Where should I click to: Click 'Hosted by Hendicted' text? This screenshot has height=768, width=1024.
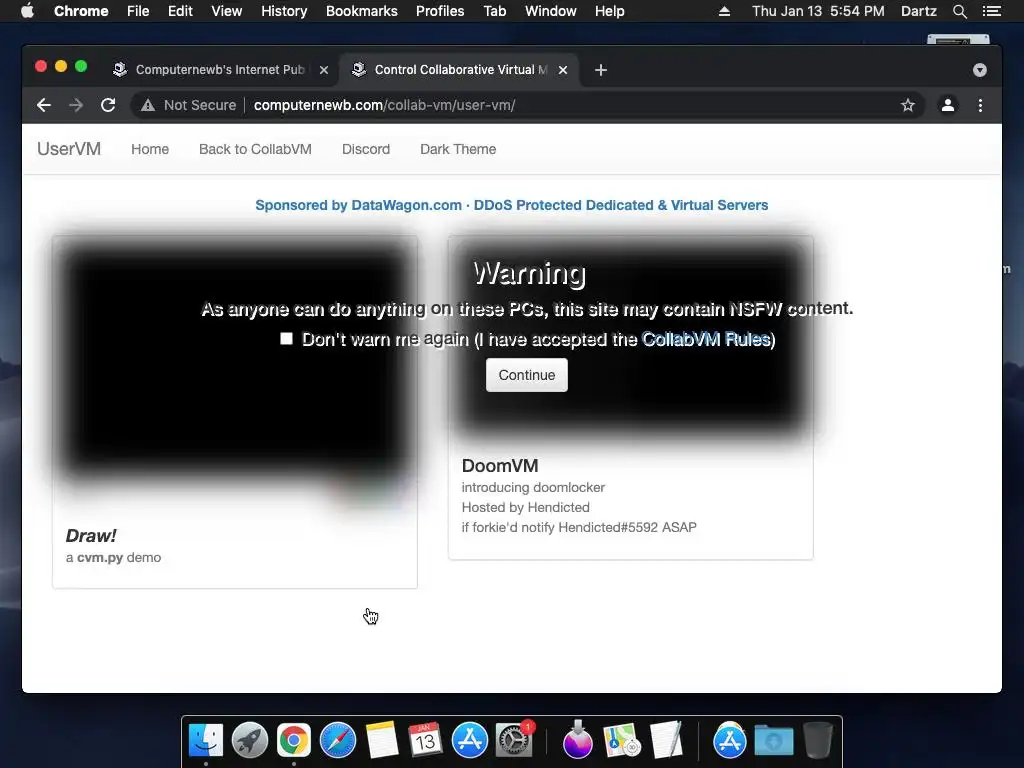[525, 507]
